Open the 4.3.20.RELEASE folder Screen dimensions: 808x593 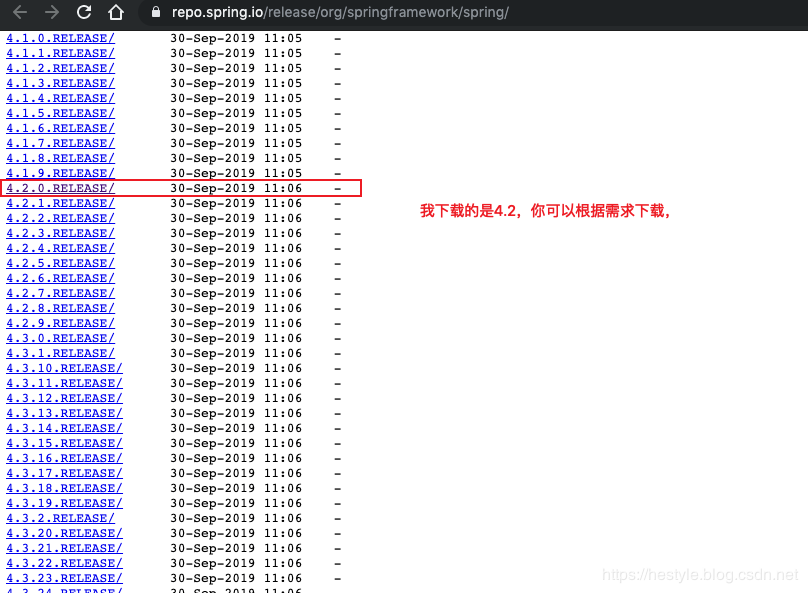pyautogui.click(x=64, y=533)
